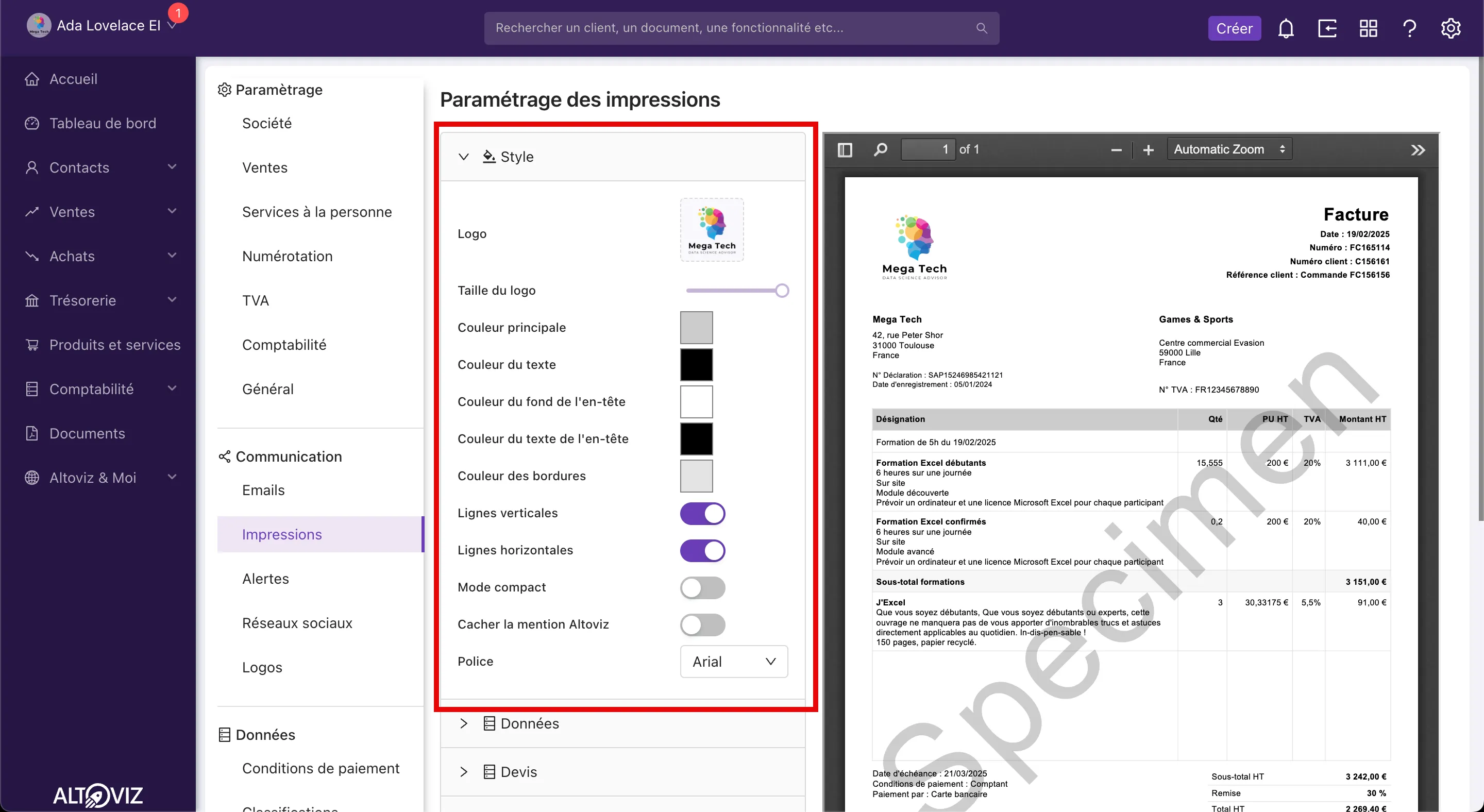Click the search magnifier in the search bar
Viewport: 1484px width, 812px height.
point(982,28)
